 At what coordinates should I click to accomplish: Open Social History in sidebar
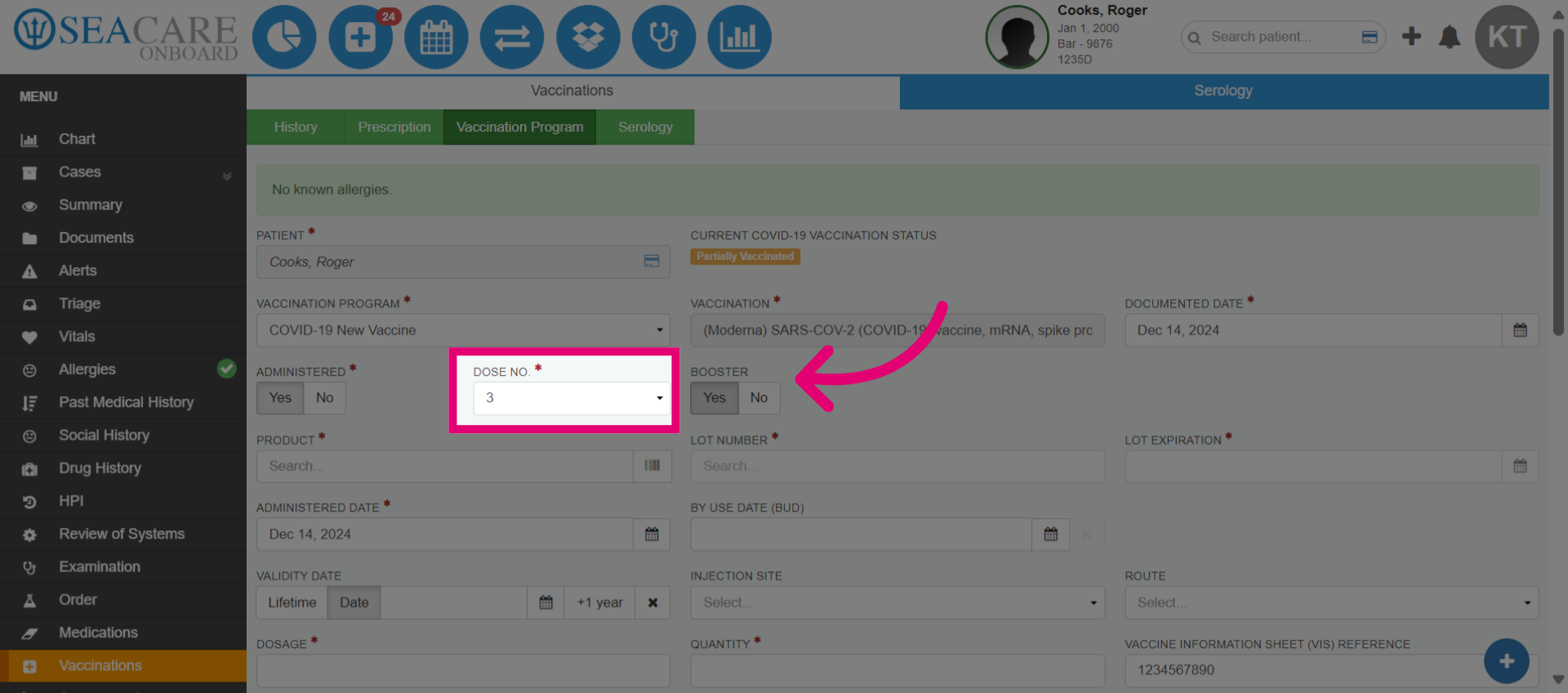pyautogui.click(x=123, y=436)
